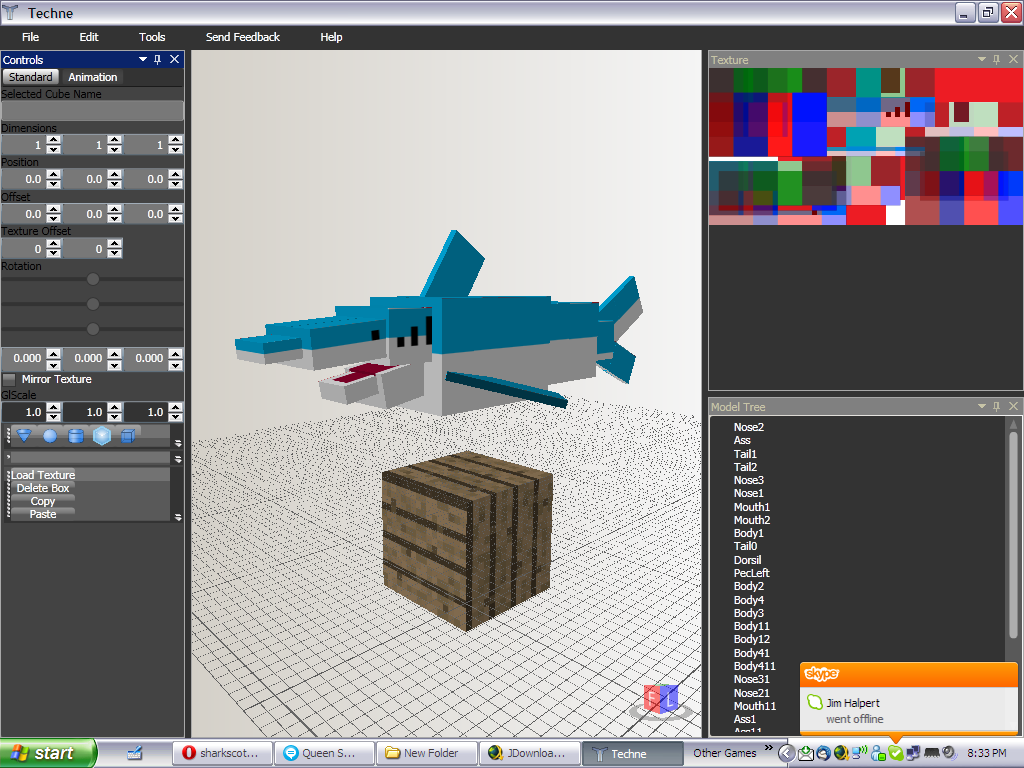Open the Controls panel dropdown arrow
1024x768 pixels.
tap(141, 59)
